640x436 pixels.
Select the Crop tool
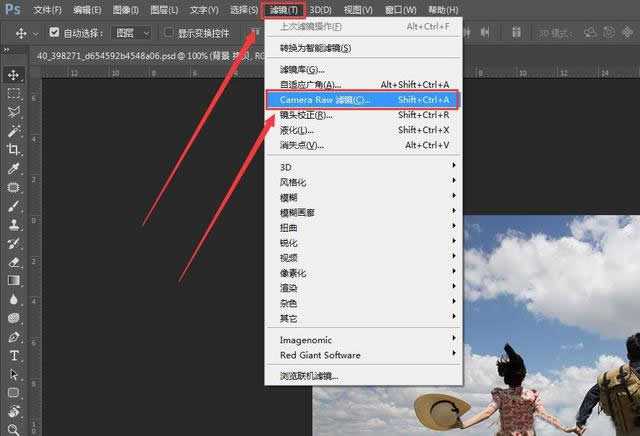[x=14, y=149]
